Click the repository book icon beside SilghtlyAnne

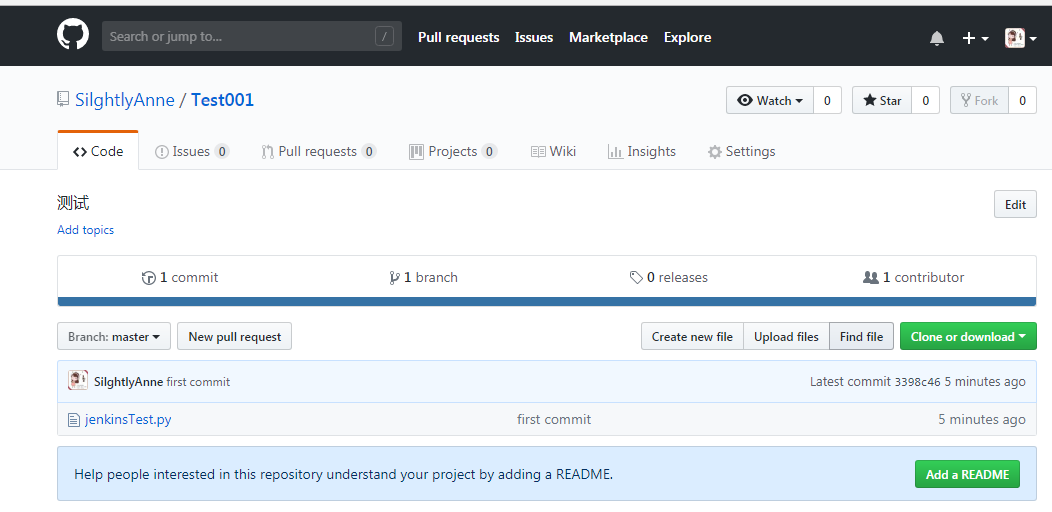click(63, 99)
